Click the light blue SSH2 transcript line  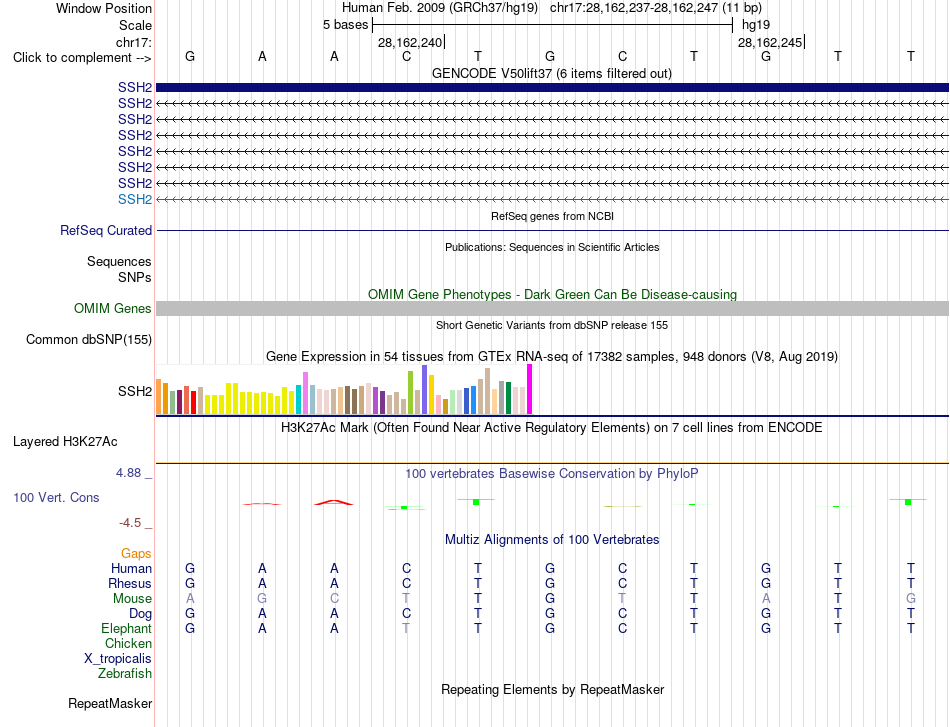pos(552,199)
